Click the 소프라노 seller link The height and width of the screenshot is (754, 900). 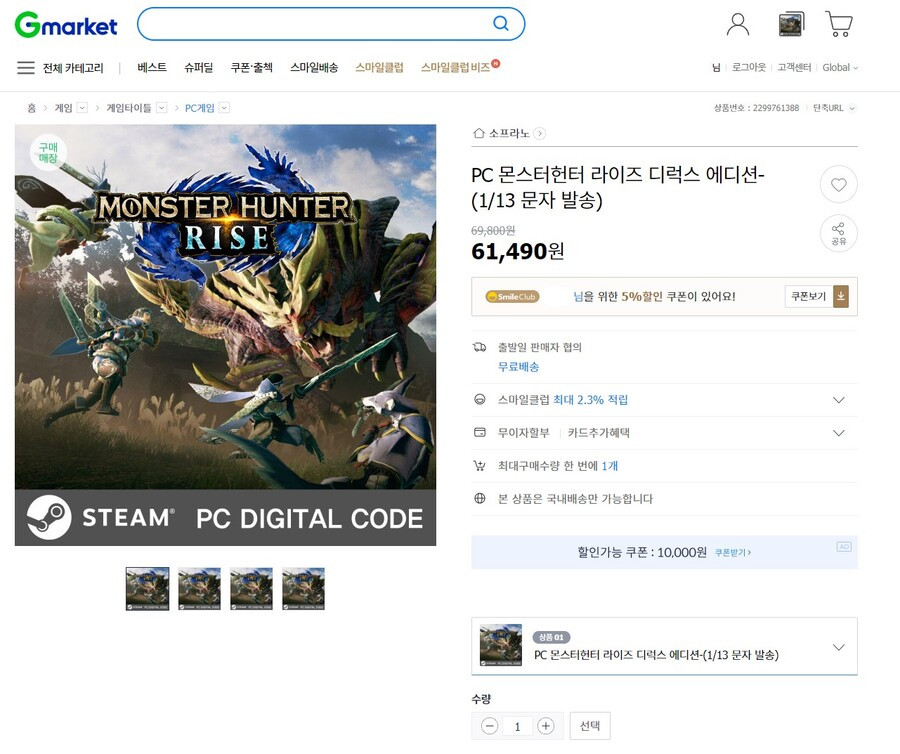[x=509, y=134]
